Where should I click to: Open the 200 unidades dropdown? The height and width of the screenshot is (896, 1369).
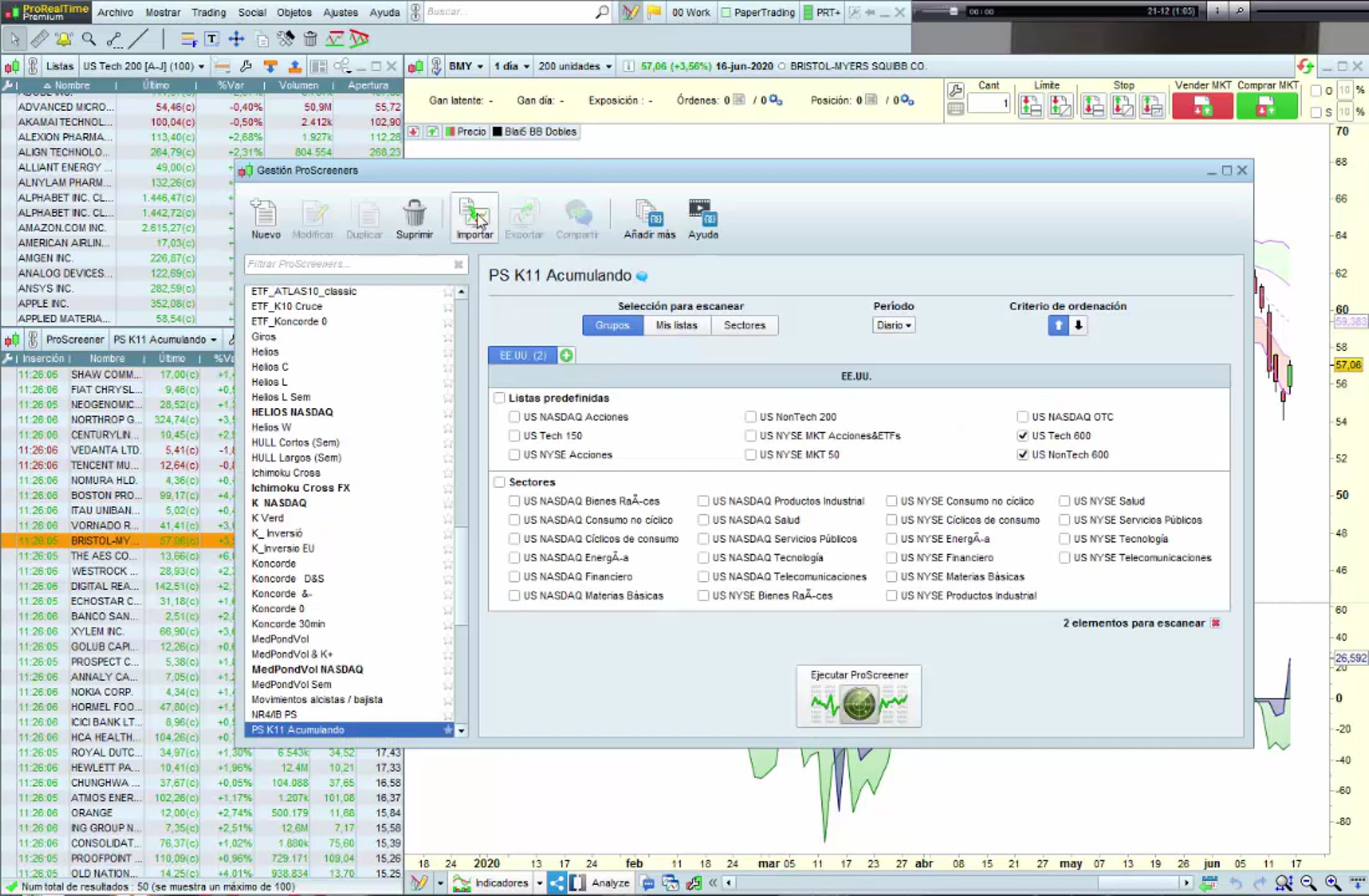click(x=574, y=66)
